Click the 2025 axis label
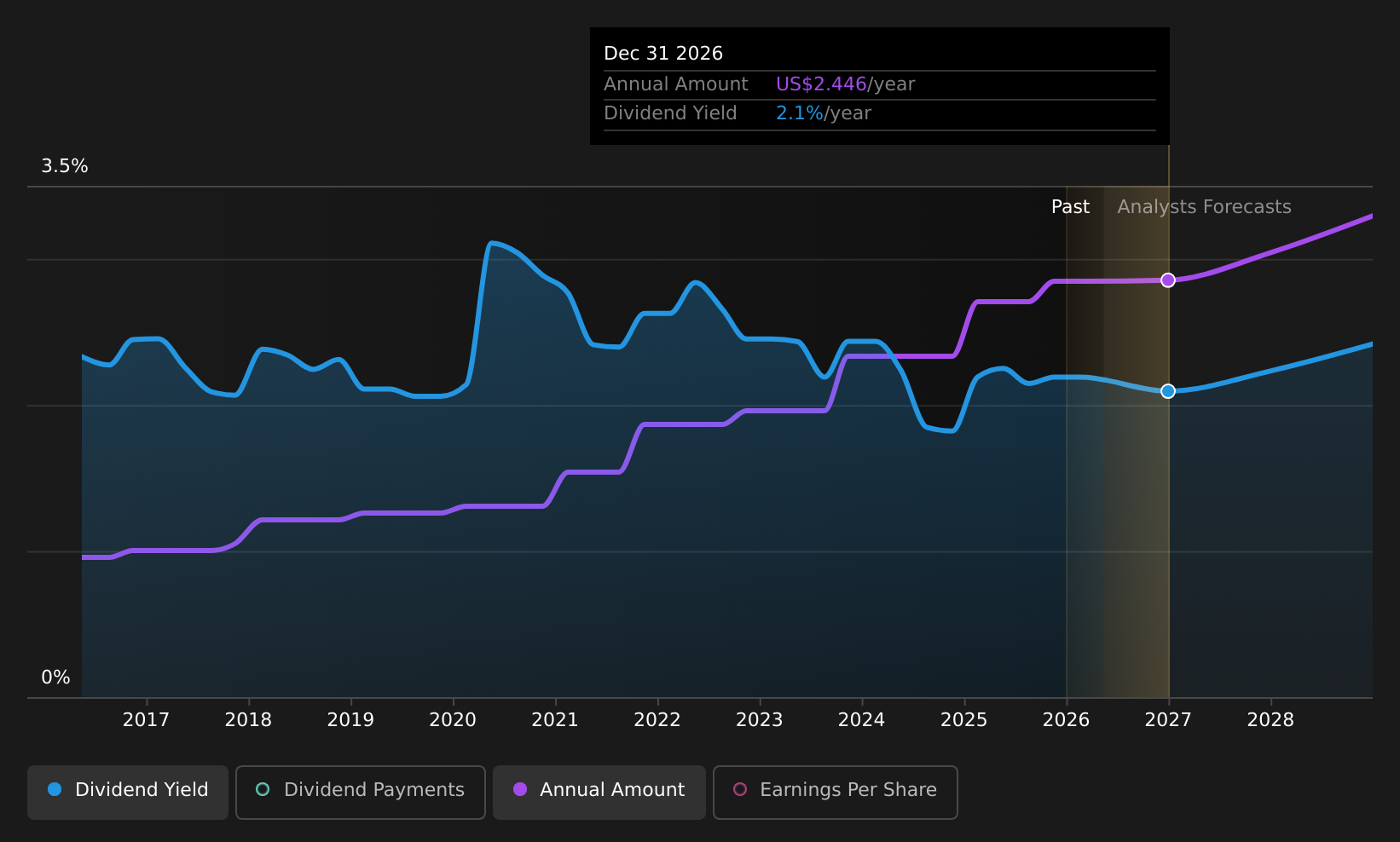Viewport: 1400px width, 842px height. tap(963, 720)
